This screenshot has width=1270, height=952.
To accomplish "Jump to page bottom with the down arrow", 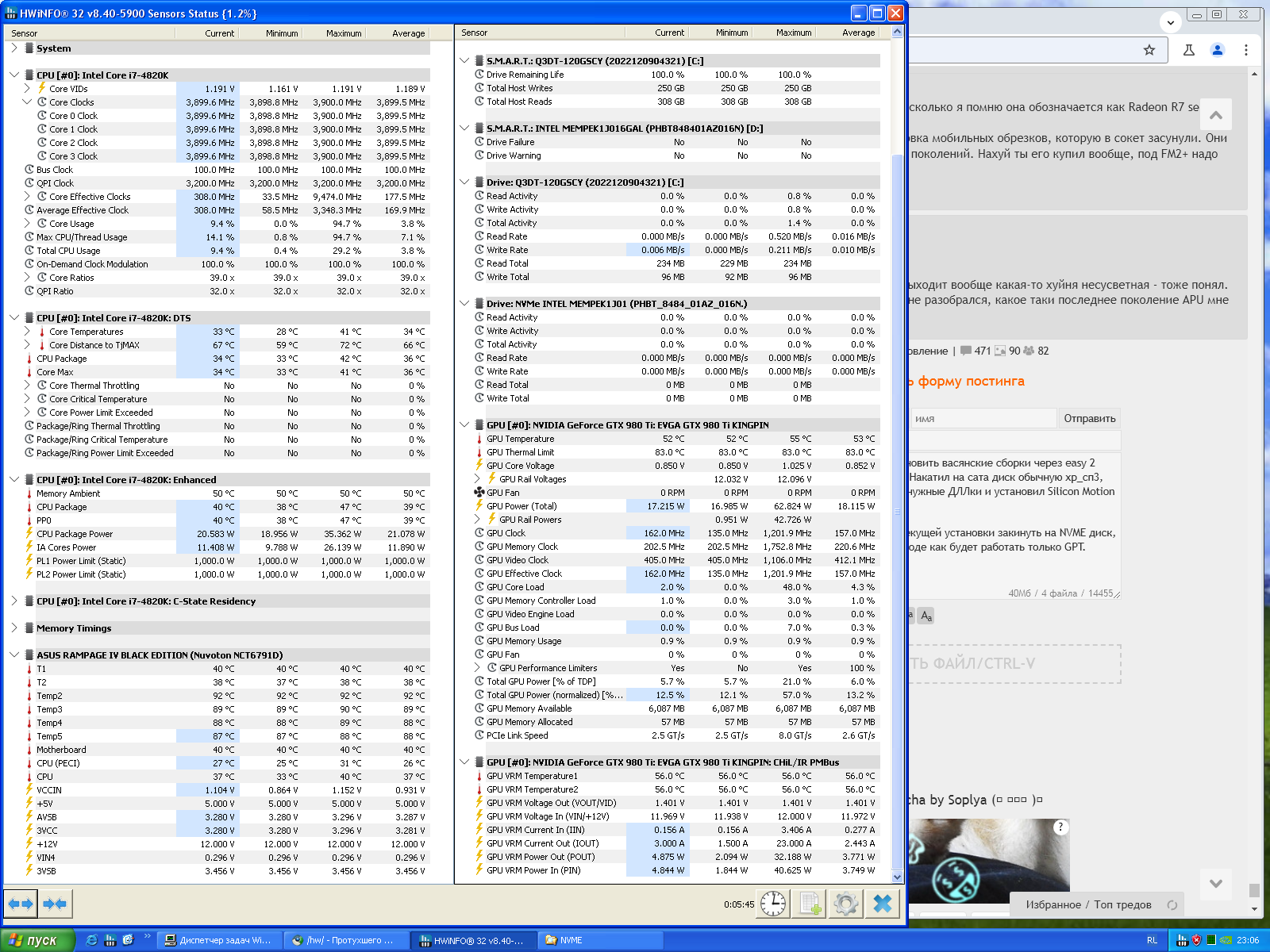I will pos(1216,883).
